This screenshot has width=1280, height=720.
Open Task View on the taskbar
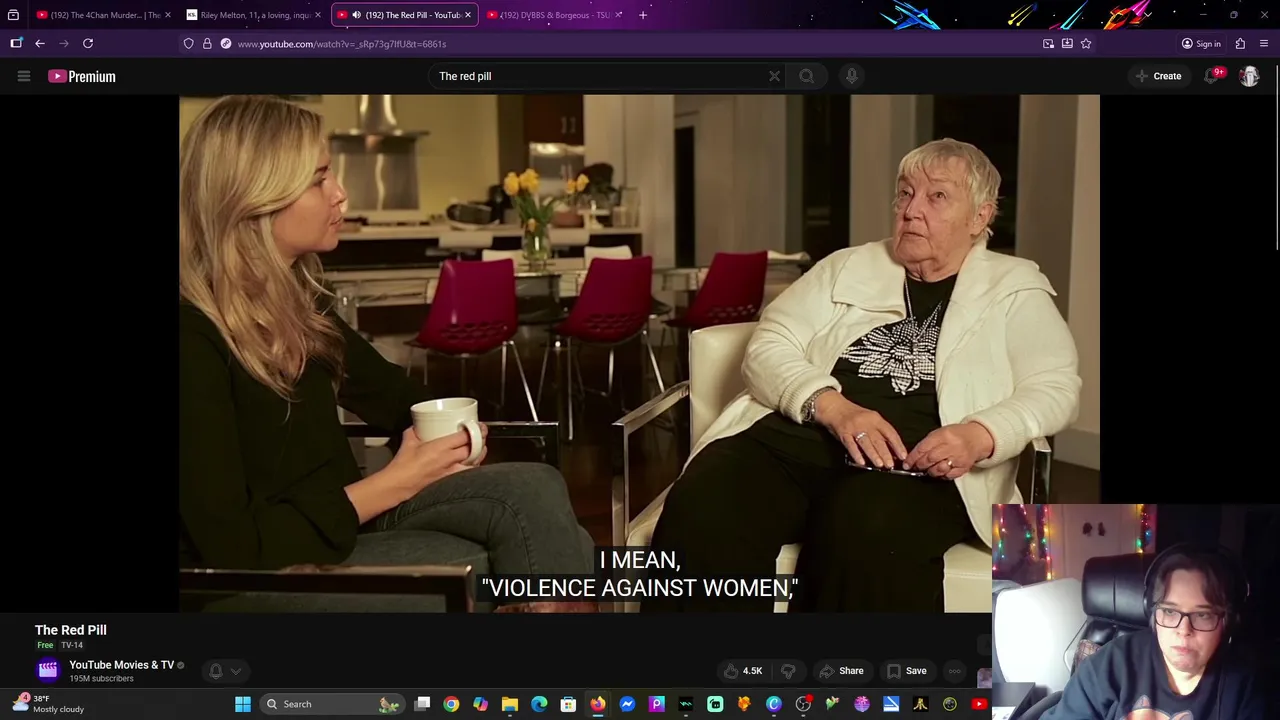coord(422,704)
